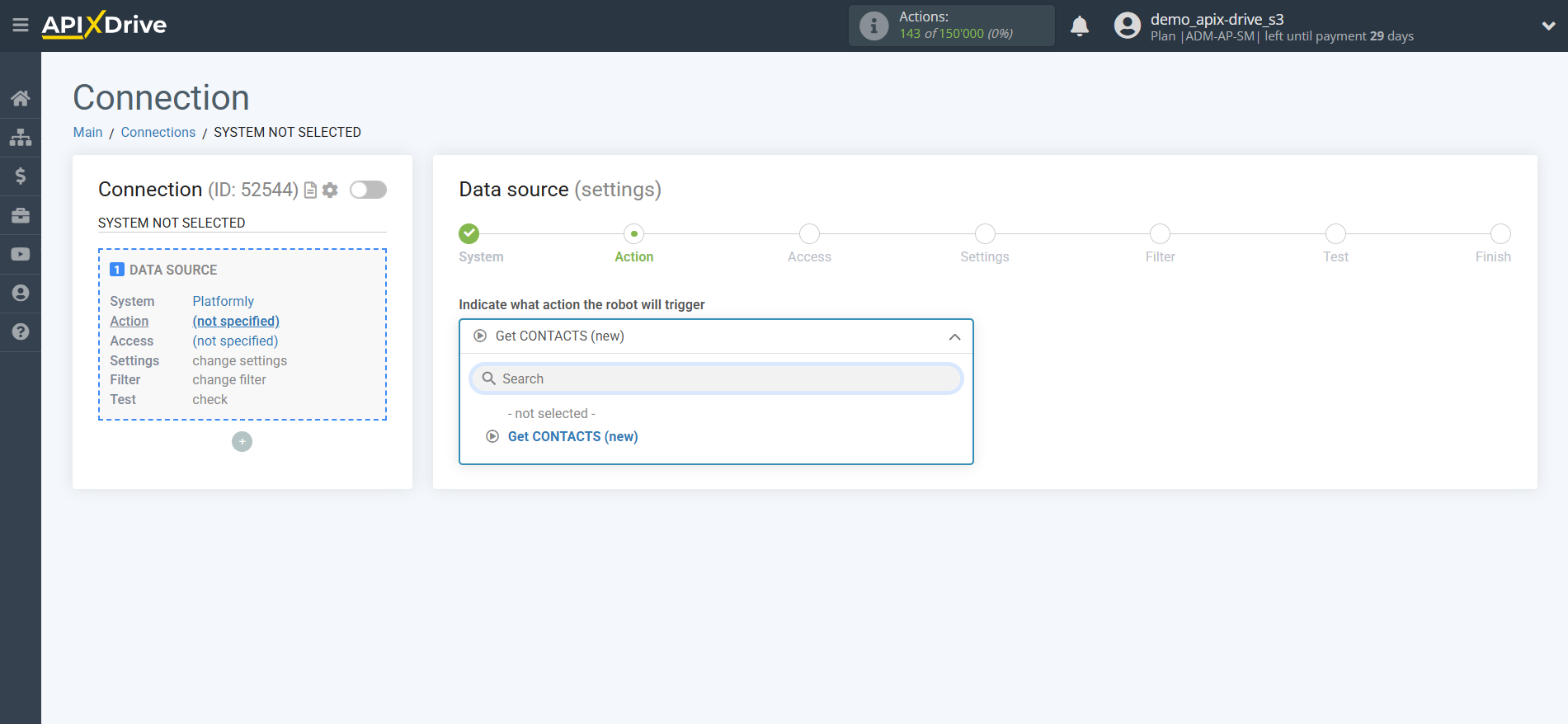This screenshot has width=1568, height=724.
Task: Collapse the Get CONTACTS (new) dropdown
Action: tap(716, 336)
